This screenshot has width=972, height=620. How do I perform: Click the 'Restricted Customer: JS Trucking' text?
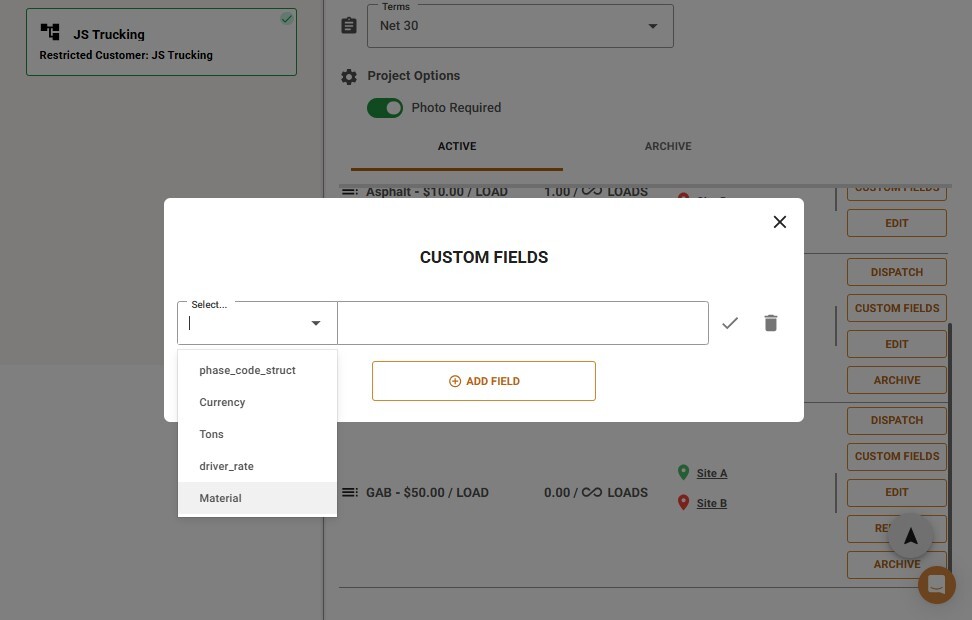pos(126,55)
